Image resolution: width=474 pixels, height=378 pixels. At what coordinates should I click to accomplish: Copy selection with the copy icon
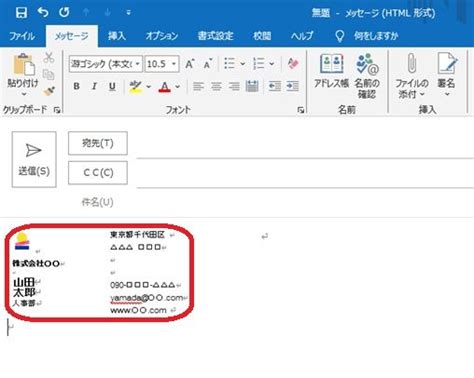pyautogui.click(x=49, y=75)
